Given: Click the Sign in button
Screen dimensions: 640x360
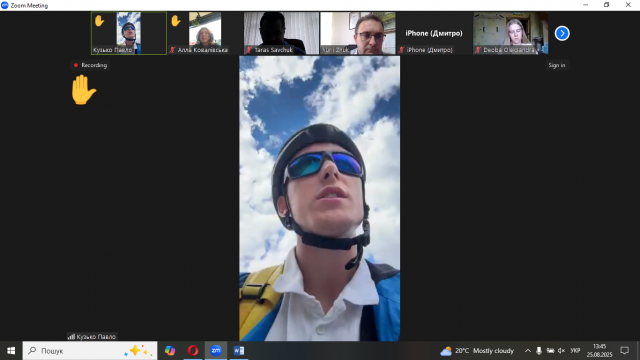Looking at the screenshot, I should tap(557, 65).
